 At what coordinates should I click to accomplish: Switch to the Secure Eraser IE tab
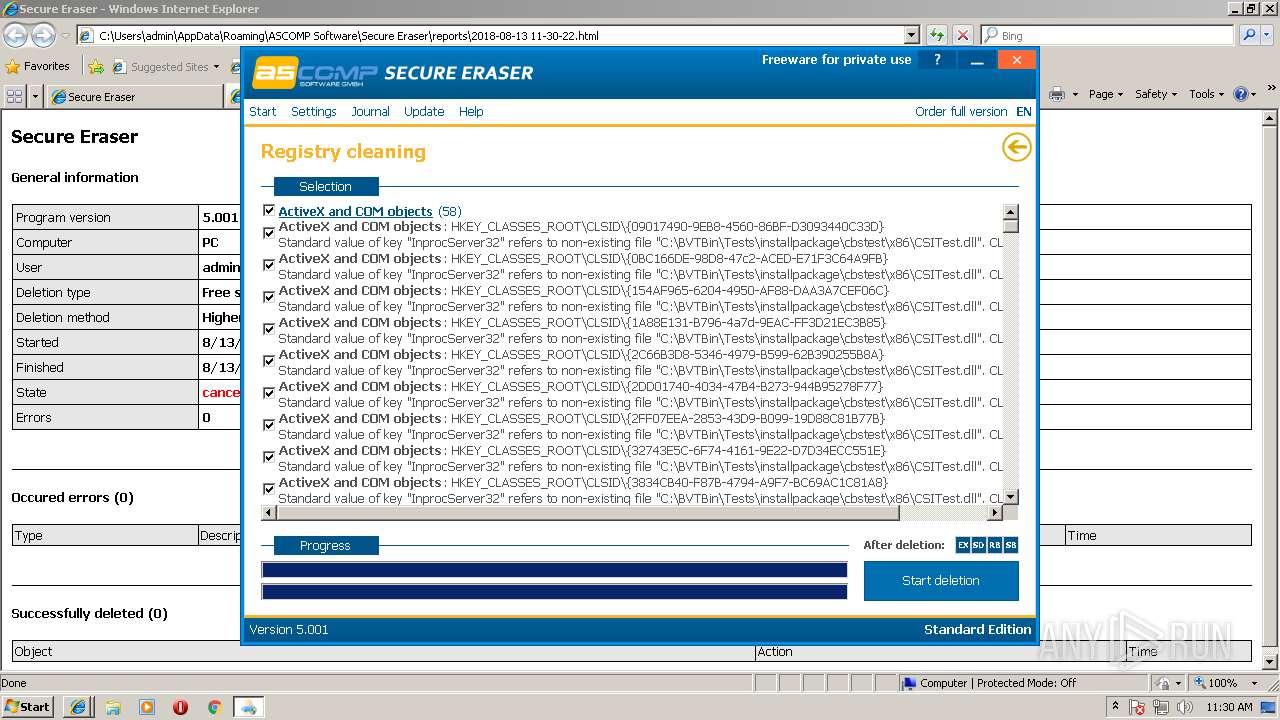point(134,97)
